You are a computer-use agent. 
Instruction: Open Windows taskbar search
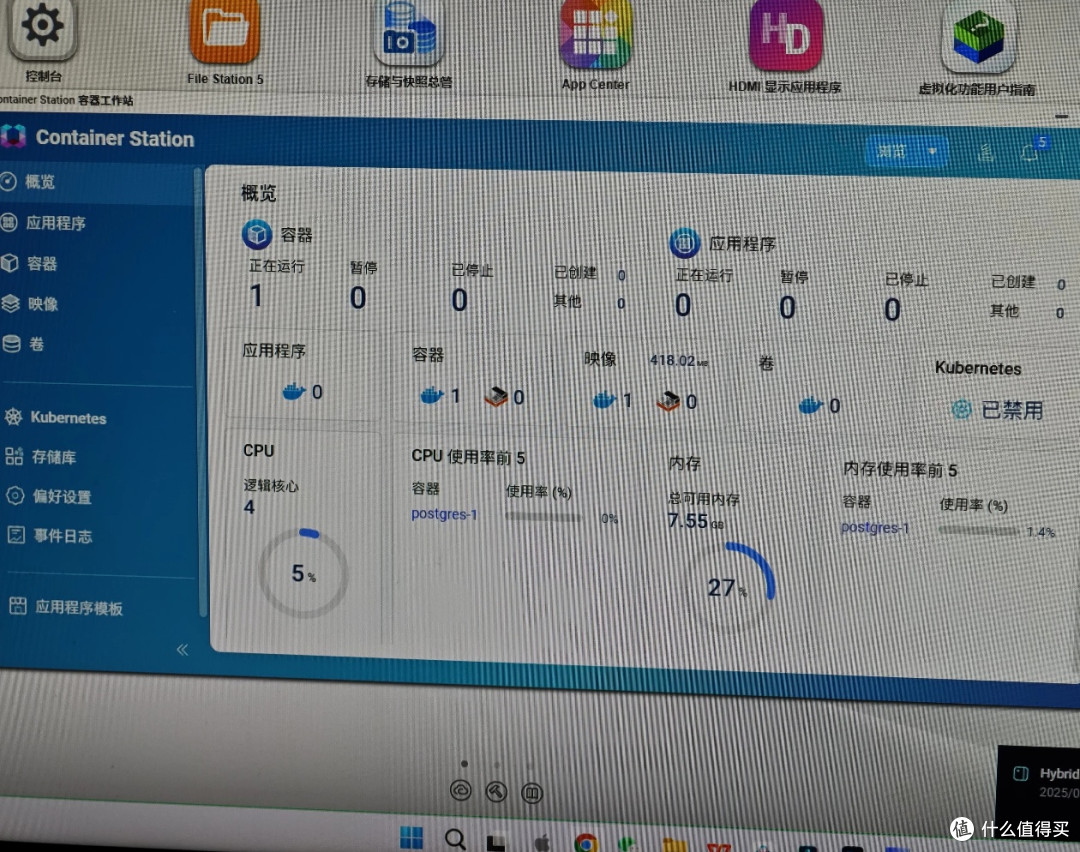coord(455,839)
